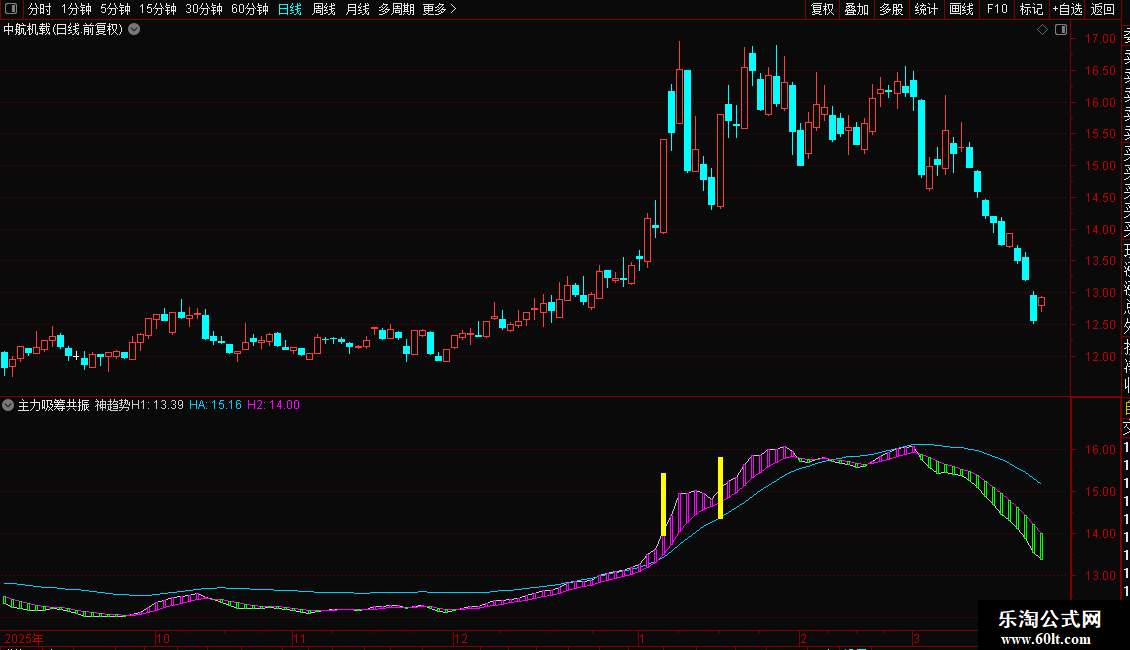The width and height of the screenshot is (1130, 650).
Task: Open the 多股 multi-stock view
Action: coord(891,9)
